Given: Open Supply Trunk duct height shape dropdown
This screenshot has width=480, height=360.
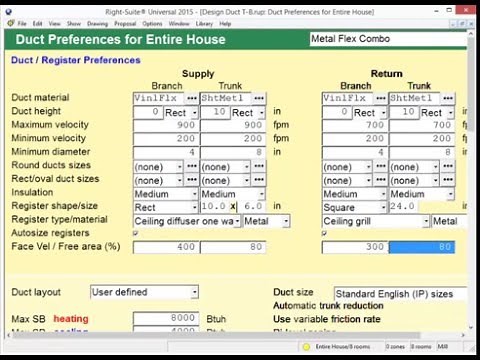Looking at the screenshot, I should pos(262,113).
